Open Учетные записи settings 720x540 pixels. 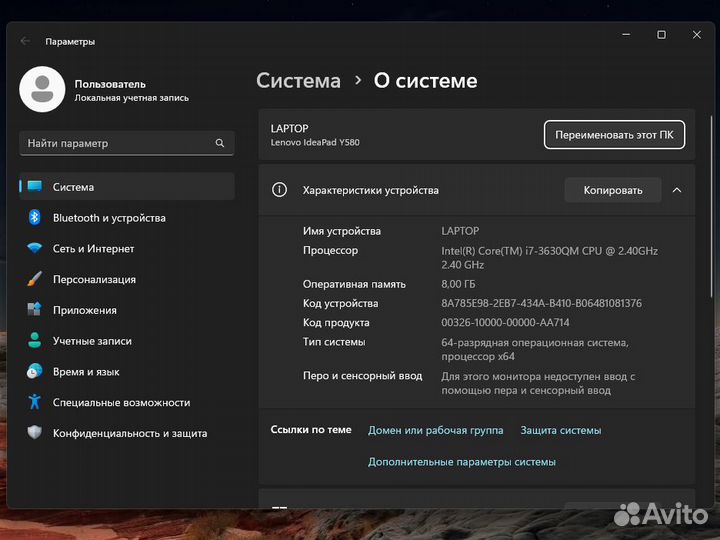click(127, 341)
